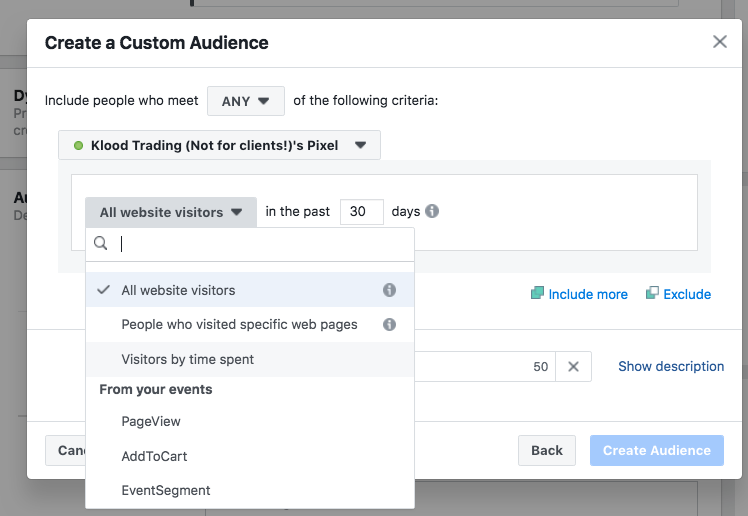The height and width of the screenshot is (516, 748).
Task: Click info icon for specific web pages
Action: pos(390,324)
